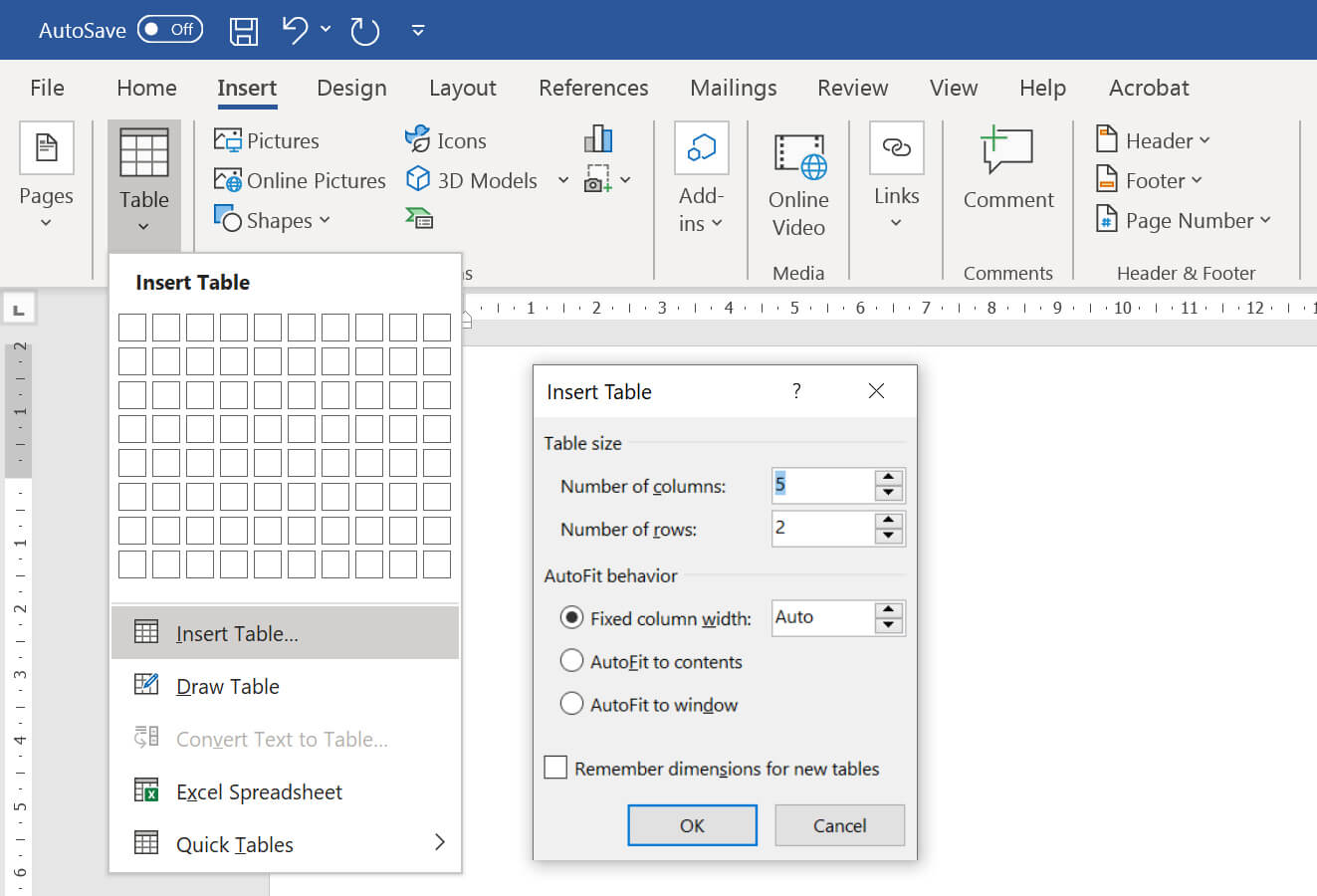The width and height of the screenshot is (1317, 896).
Task: Click the top-left cell of table grid
Action: 132,328
